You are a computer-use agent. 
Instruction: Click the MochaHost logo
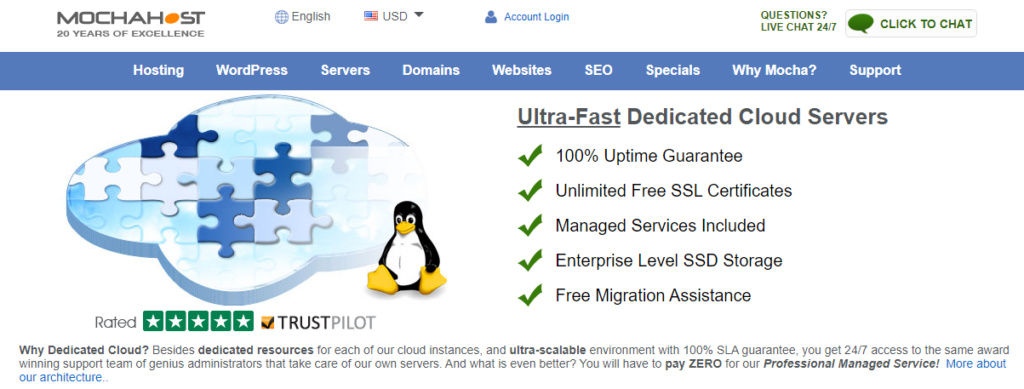pyautogui.click(x=131, y=23)
